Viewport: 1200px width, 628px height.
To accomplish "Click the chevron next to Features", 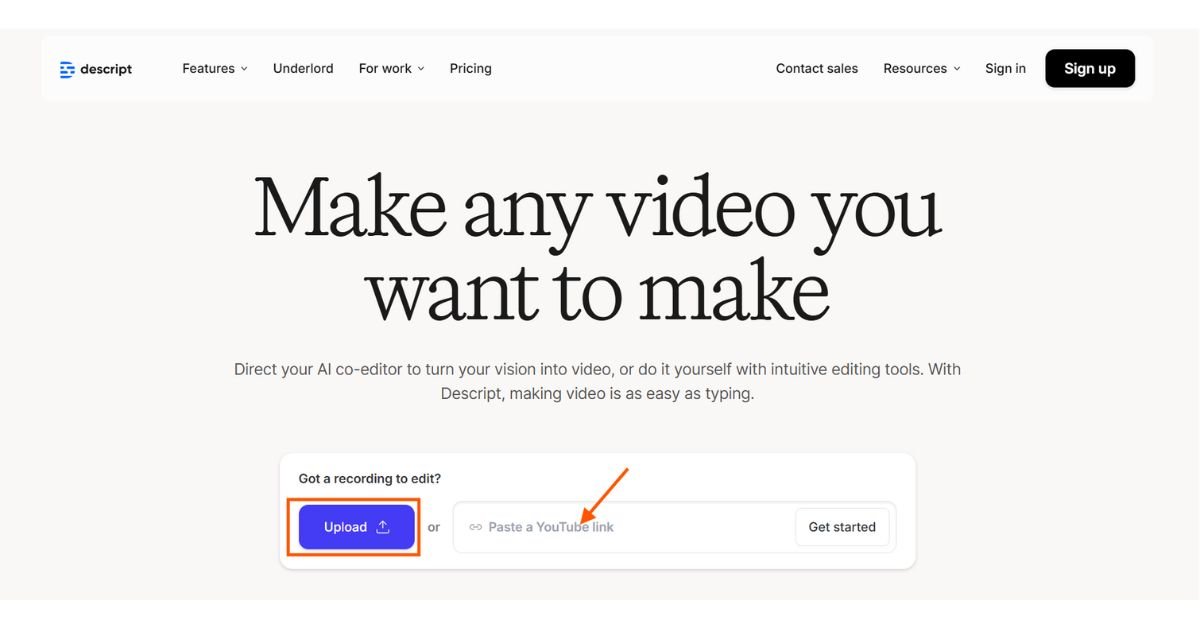I will (x=244, y=69).
